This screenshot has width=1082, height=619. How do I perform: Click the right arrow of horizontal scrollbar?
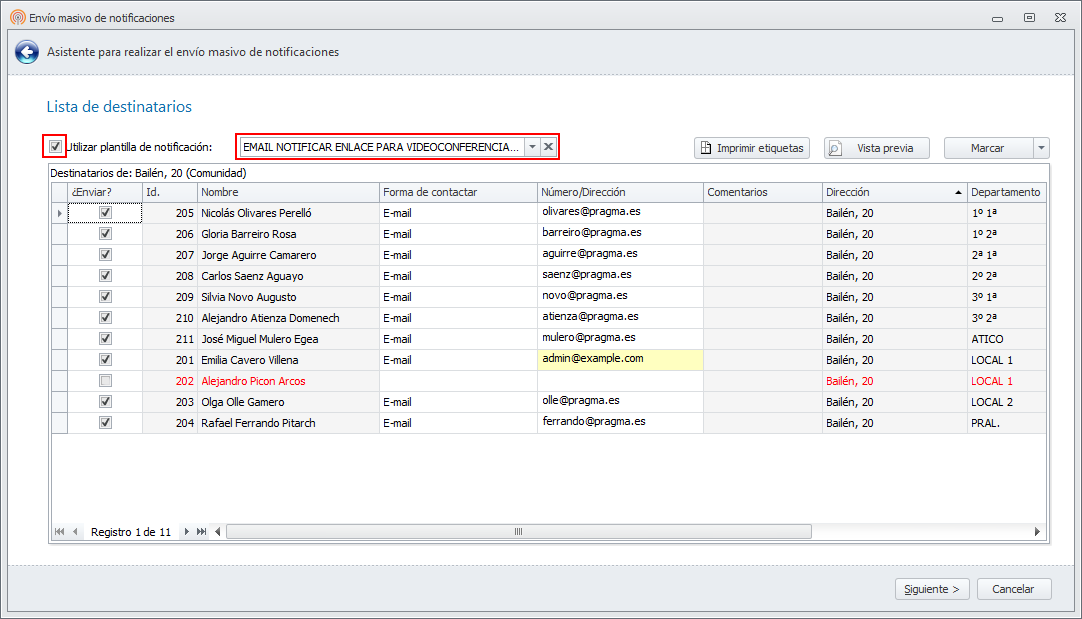pyautogui.click(x=1037, y=531)
